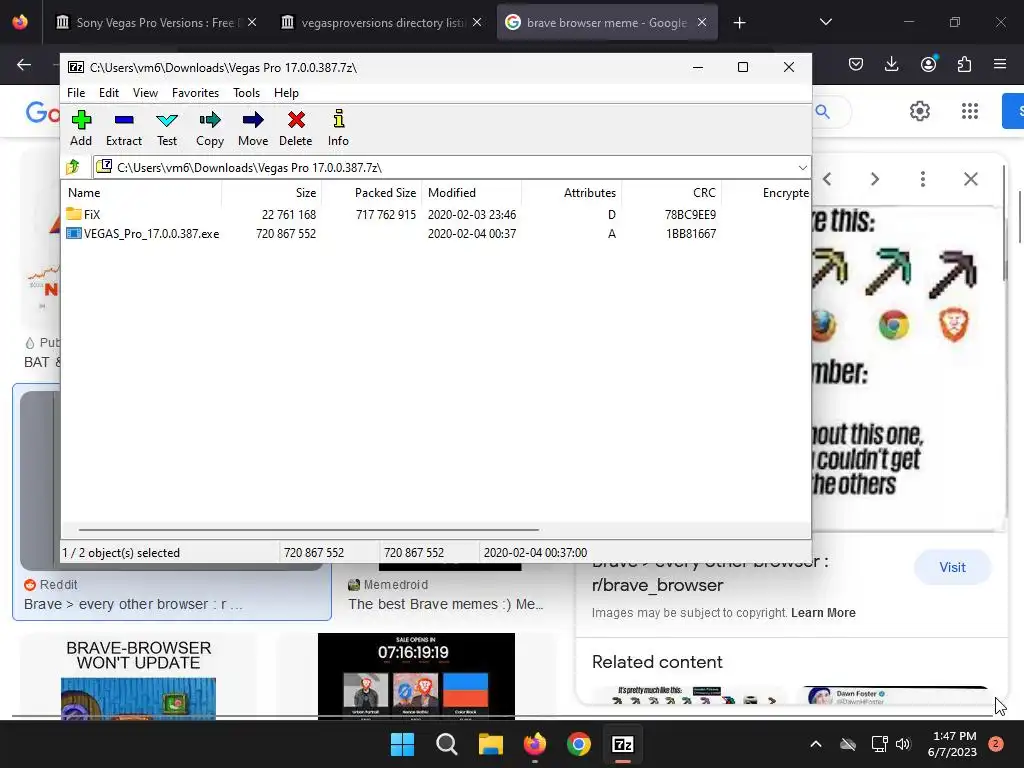This screenshot has width=1024, height=768.
Task: Open File Explorer from taskbar
Action: [490, 744]
